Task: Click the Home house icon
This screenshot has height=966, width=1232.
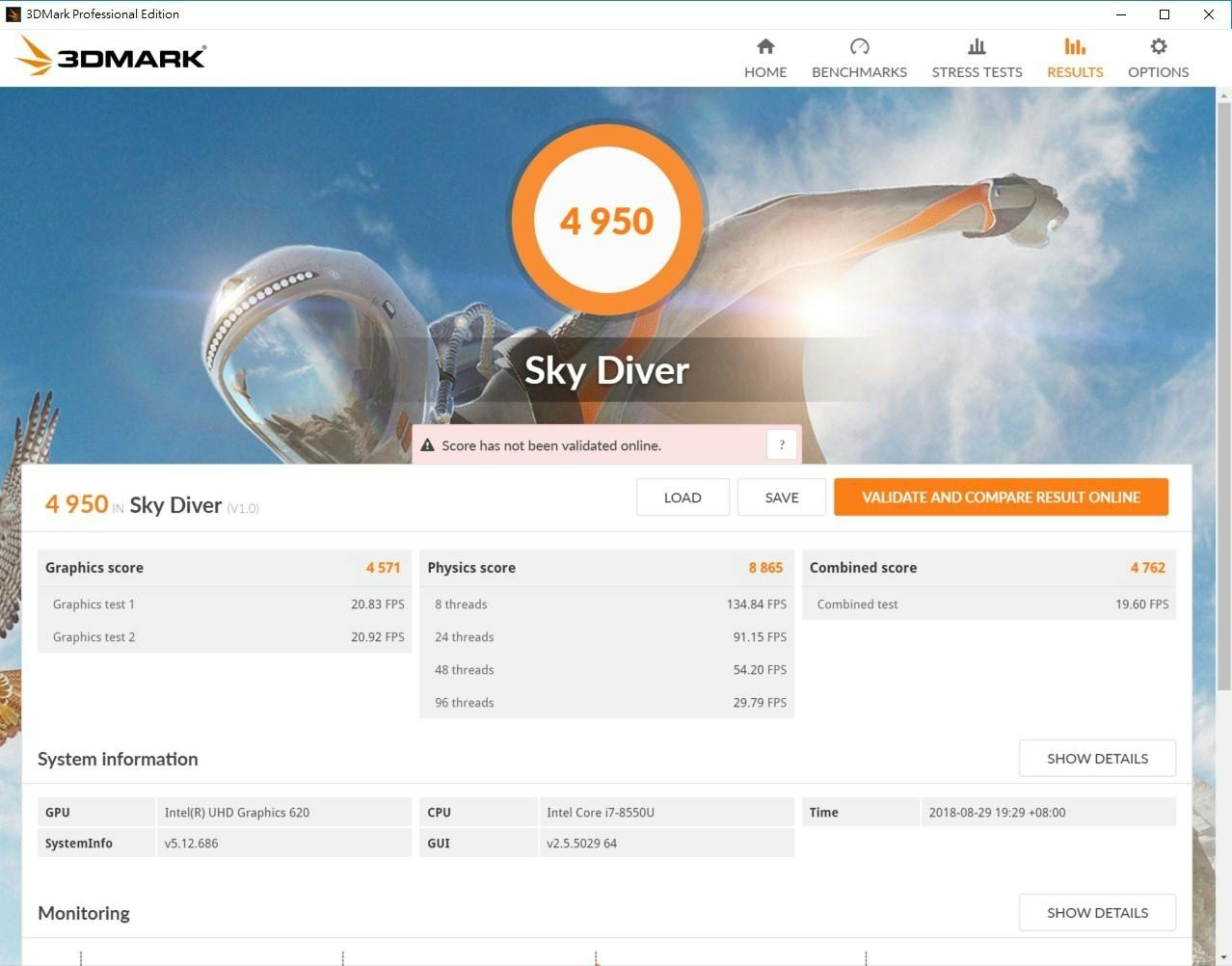Action: point(765,46)
